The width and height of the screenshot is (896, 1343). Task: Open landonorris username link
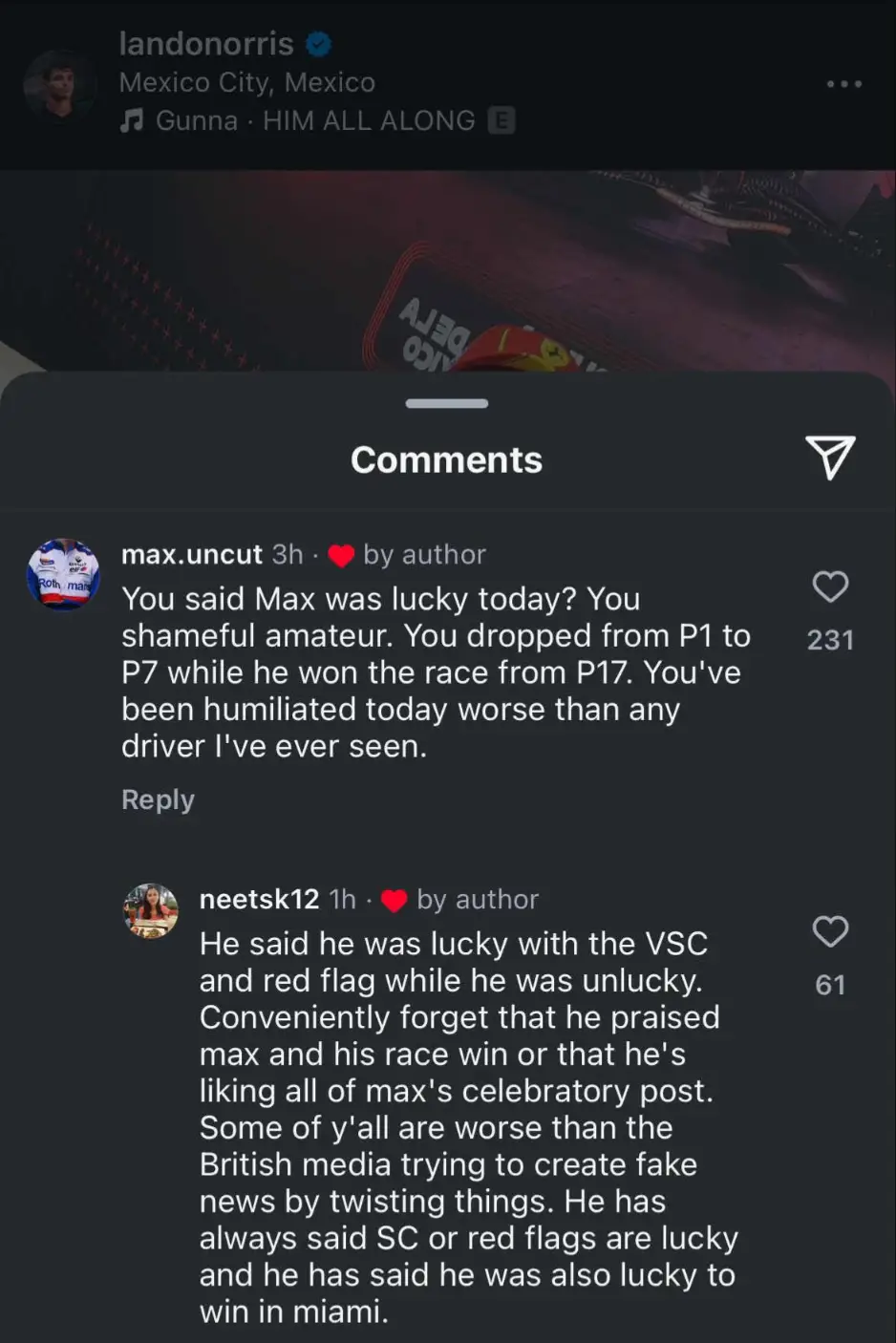pos(206,44)
